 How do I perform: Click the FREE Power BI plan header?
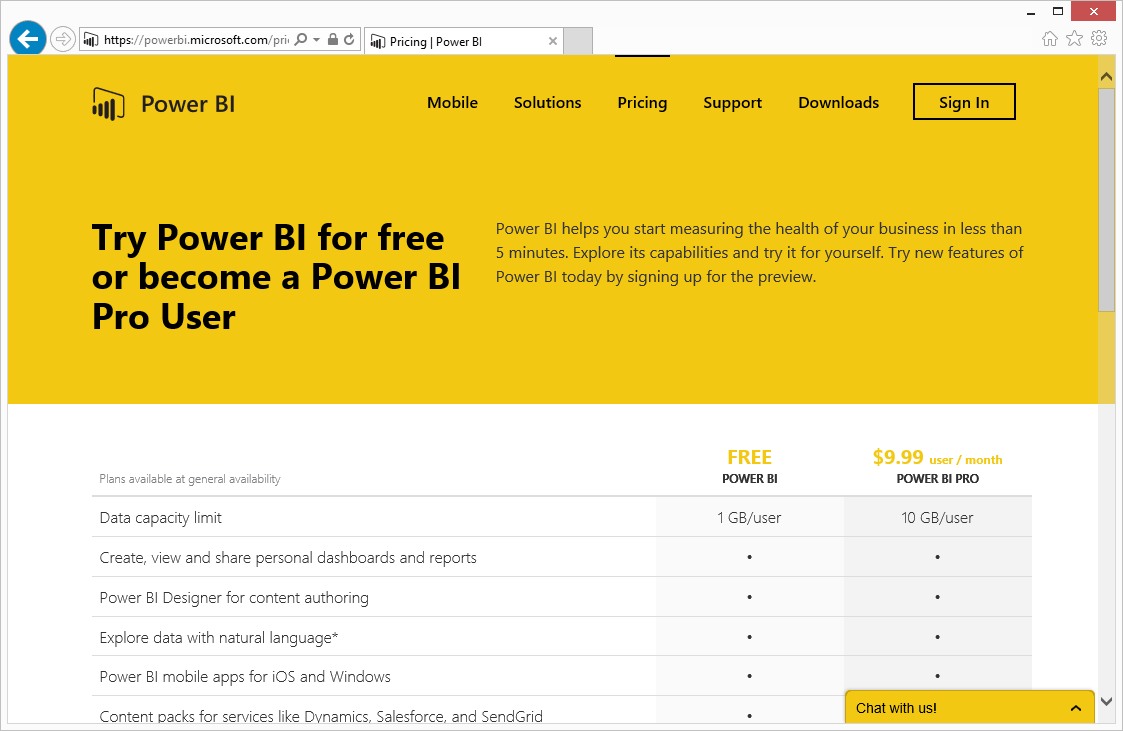click(749, 467)
